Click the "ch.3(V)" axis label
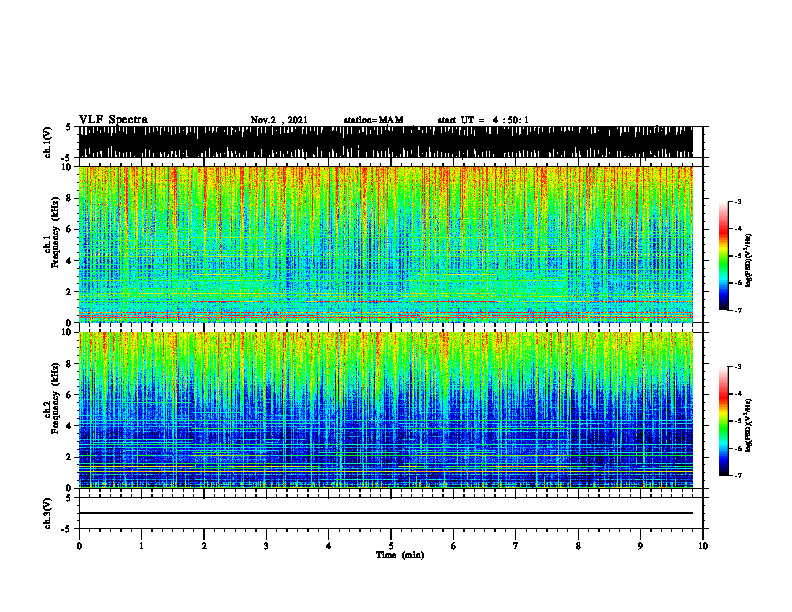This screenshot has height=612, width=792. (48, 513)
